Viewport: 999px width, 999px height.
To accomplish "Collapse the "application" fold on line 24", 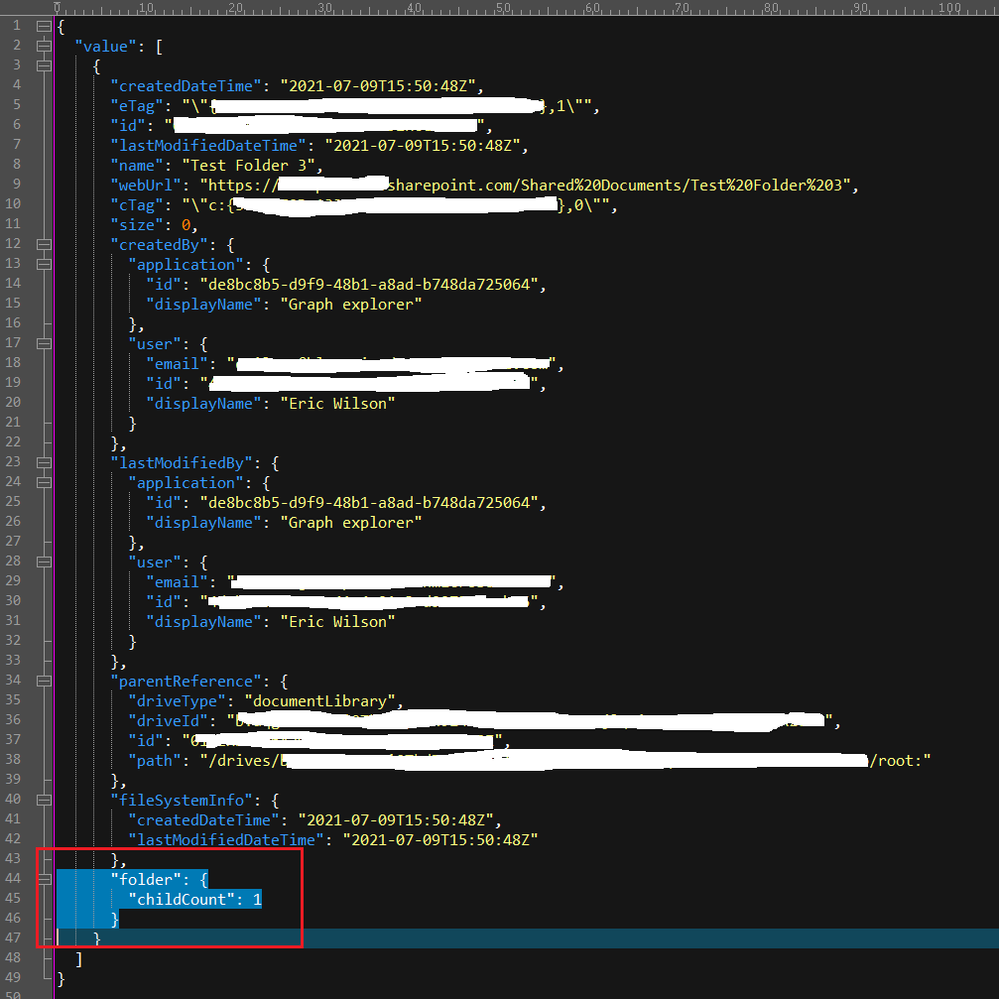I will pyautogui.click(x=42, y=482).
